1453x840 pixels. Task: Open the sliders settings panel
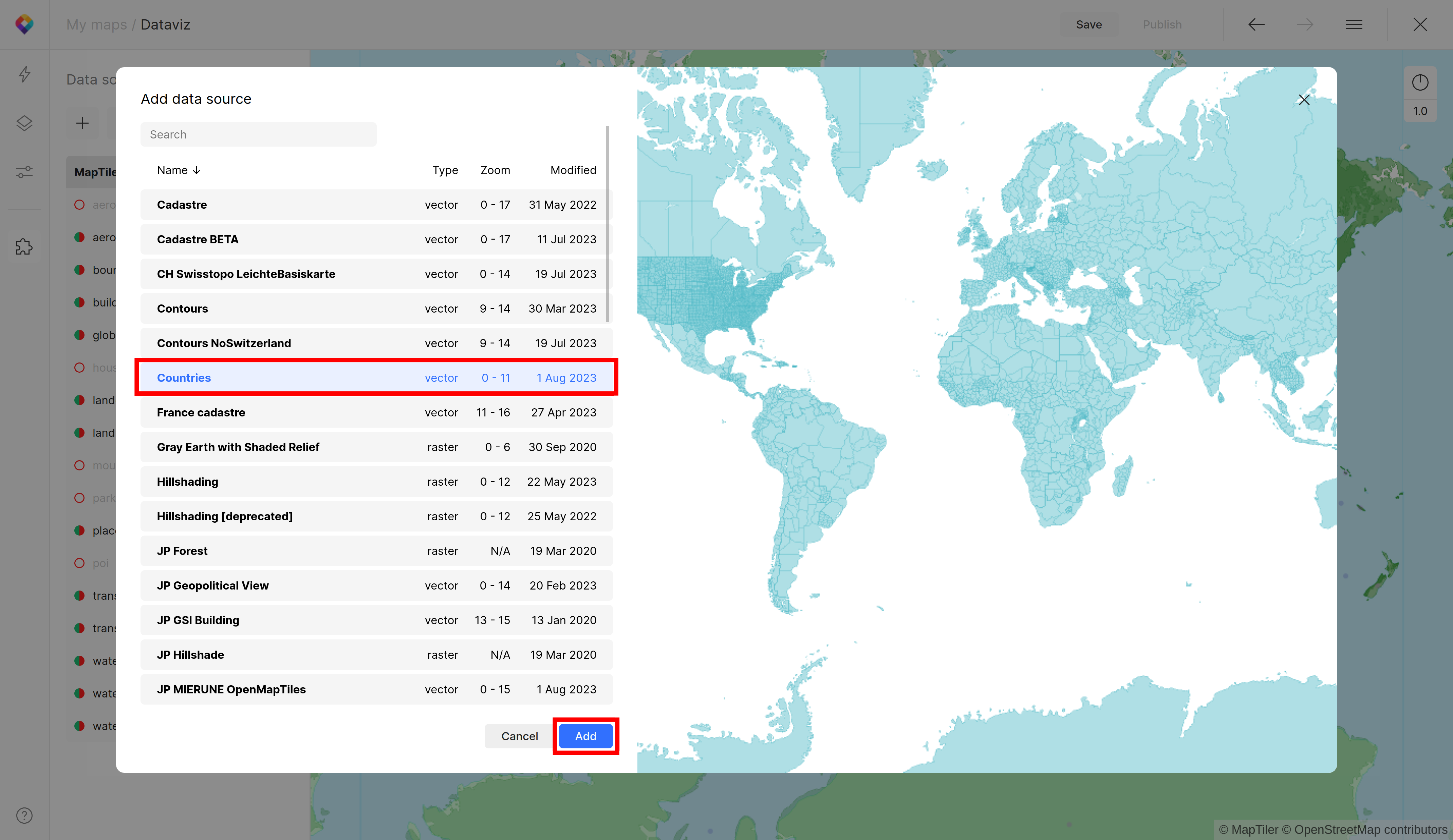pyautogui.click(x=24, y=172)
